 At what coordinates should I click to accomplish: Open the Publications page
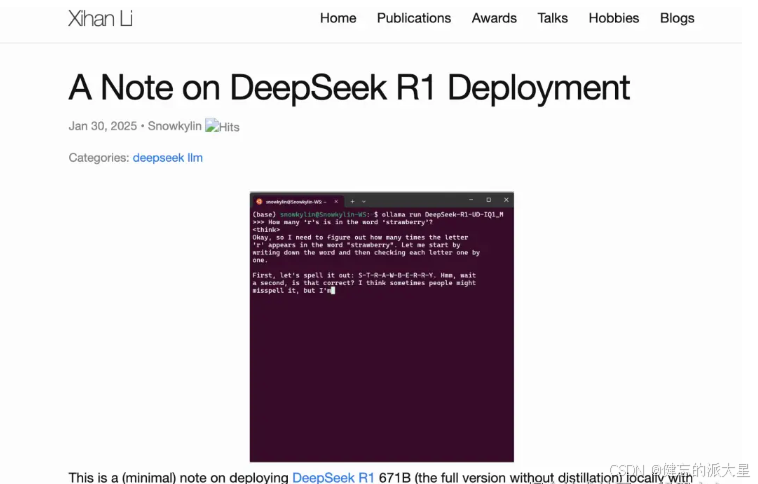(414, 18)
